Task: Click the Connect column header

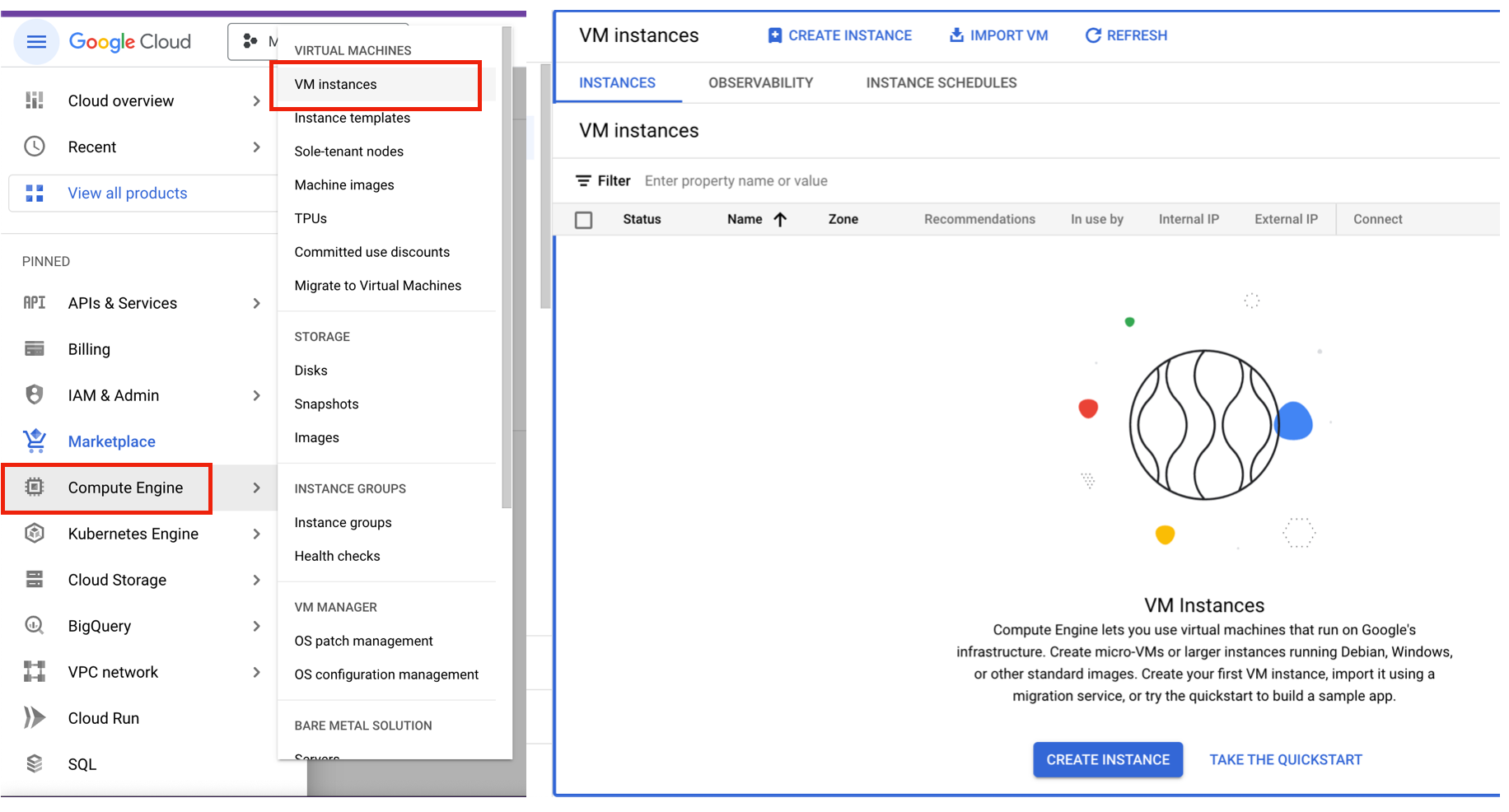Action: 1378,219
